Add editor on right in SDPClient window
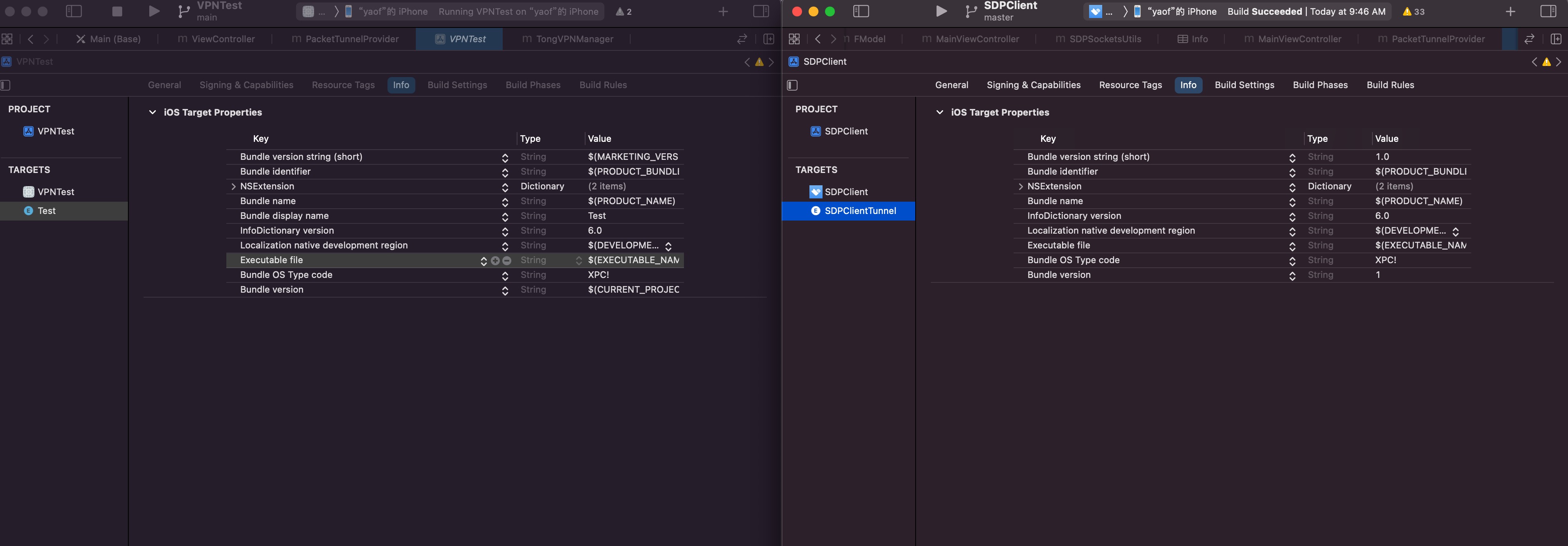This screenshot has width=1568, height=546. click(1556, 39)
